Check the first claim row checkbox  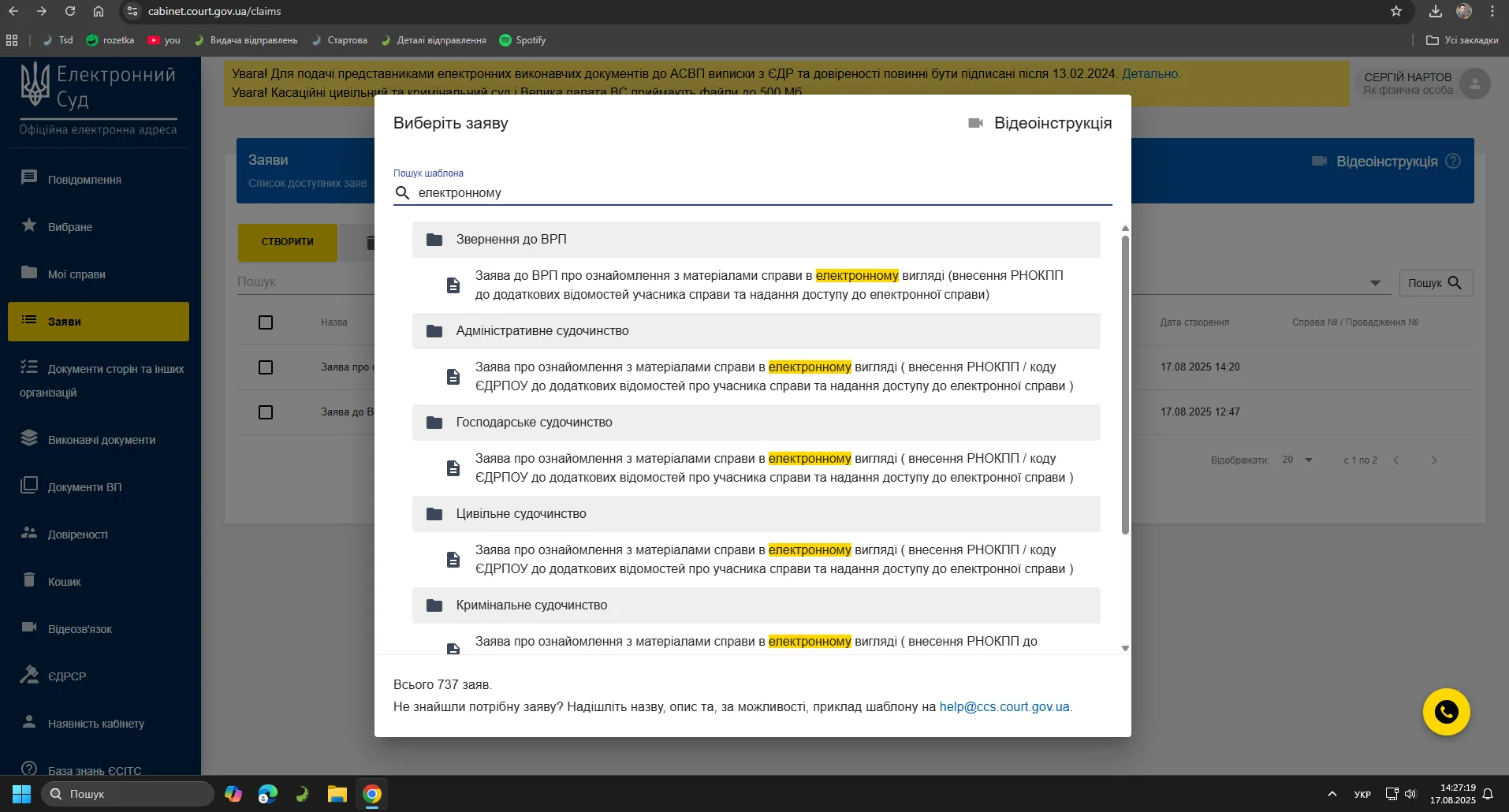tap(266, 367)
